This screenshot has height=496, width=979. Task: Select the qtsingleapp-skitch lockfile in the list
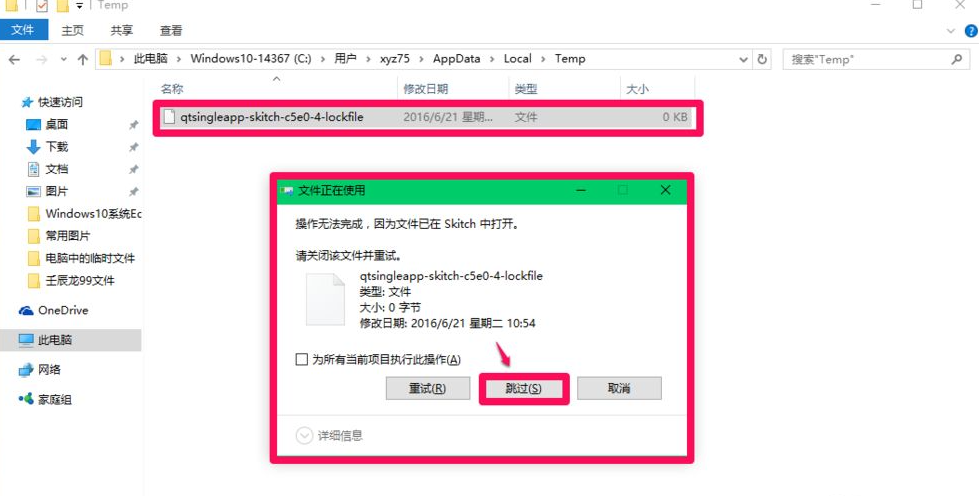271,117
